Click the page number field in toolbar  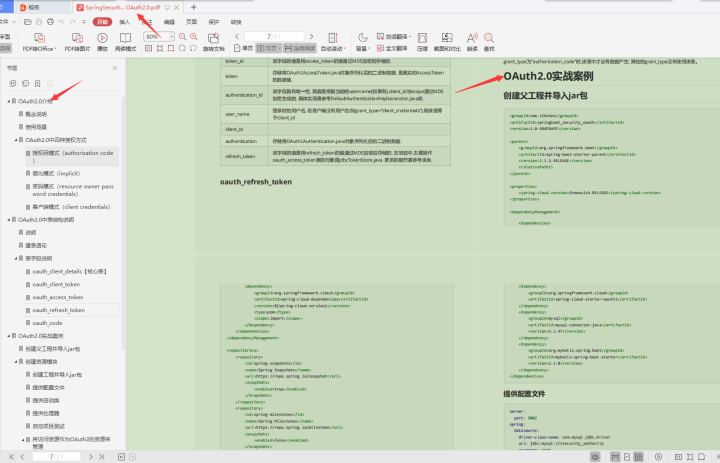274,36
